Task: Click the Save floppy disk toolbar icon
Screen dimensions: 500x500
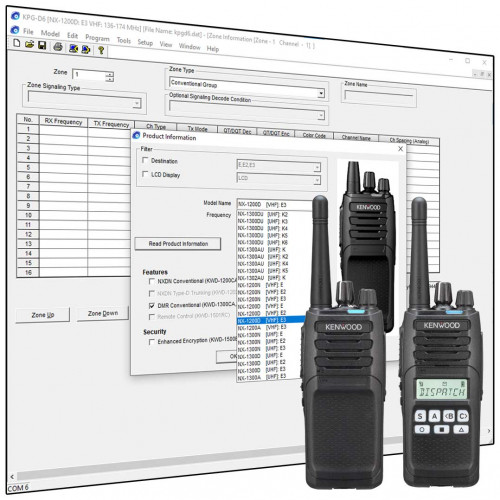Action: (x=42, y=45)
